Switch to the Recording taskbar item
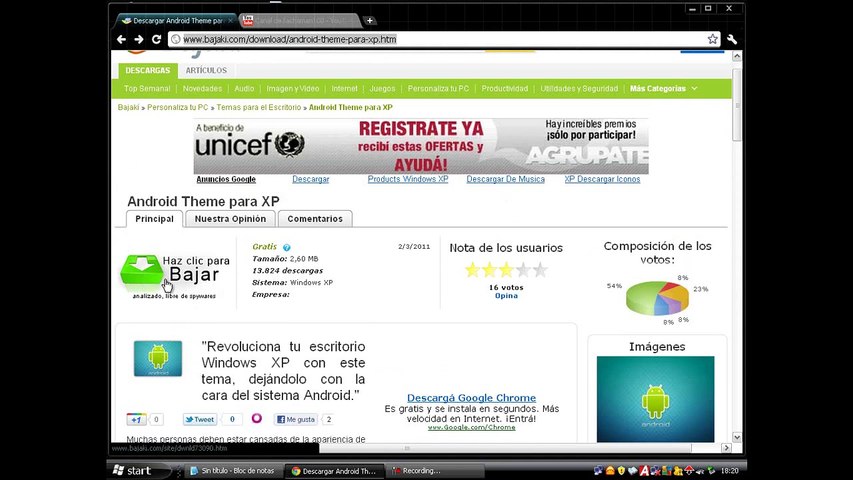This screenshot has height=480, width=853. [435, 471]
